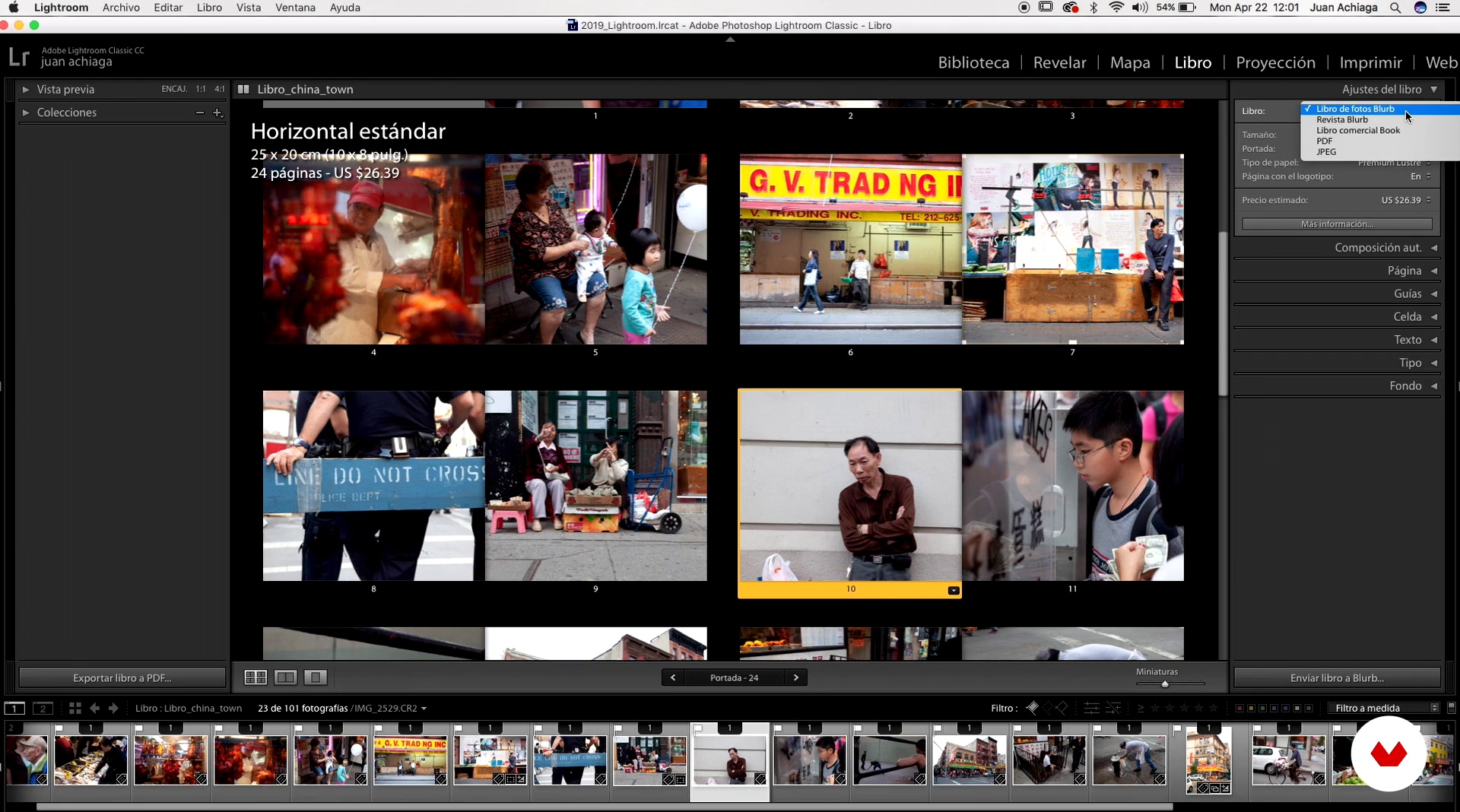Switch to the Imprimir module
Screen dimensions: 1460x812
point(1370,62)
